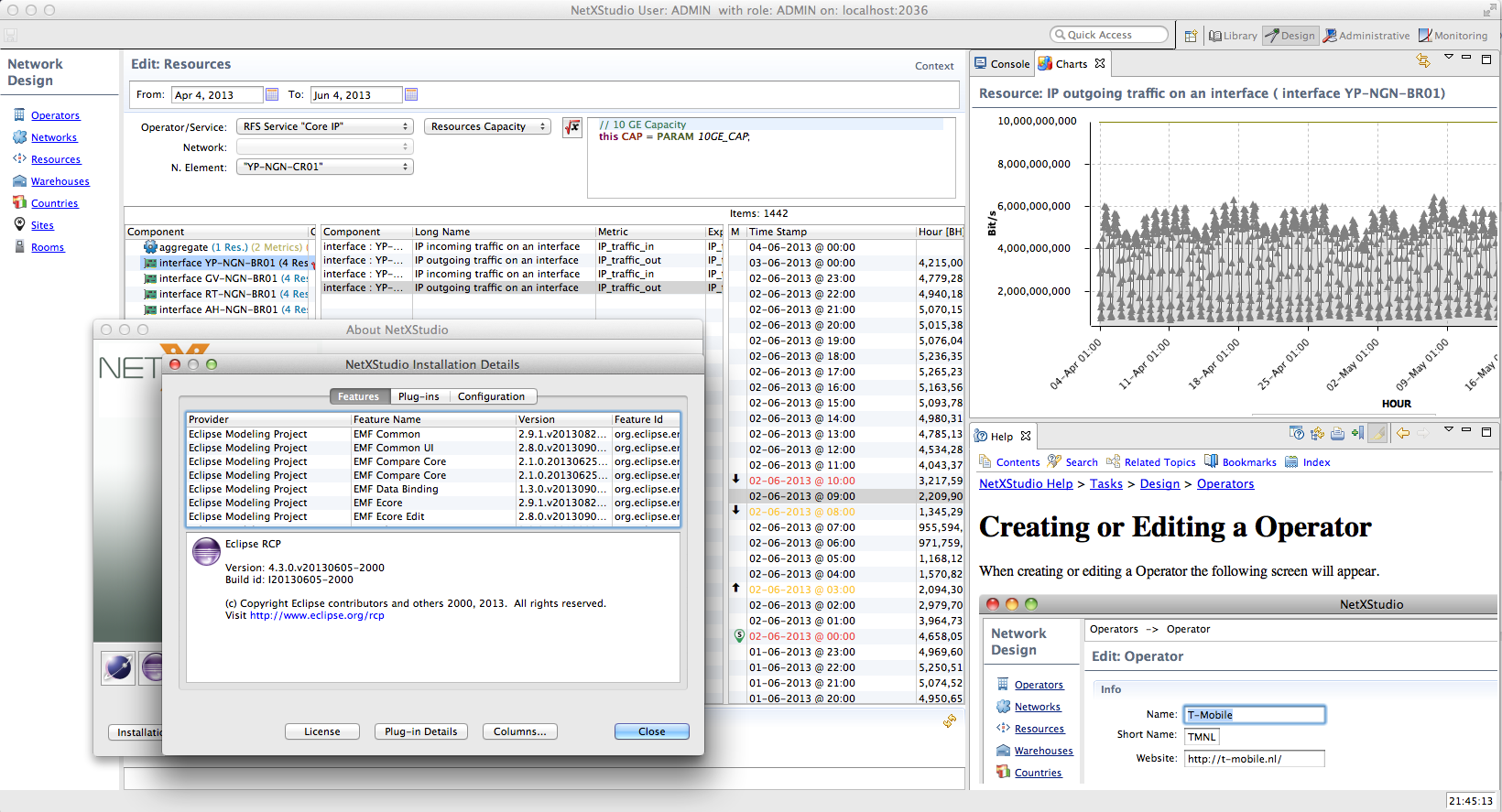
Task: Close the Charts tab
Action: coord(1100,63)
